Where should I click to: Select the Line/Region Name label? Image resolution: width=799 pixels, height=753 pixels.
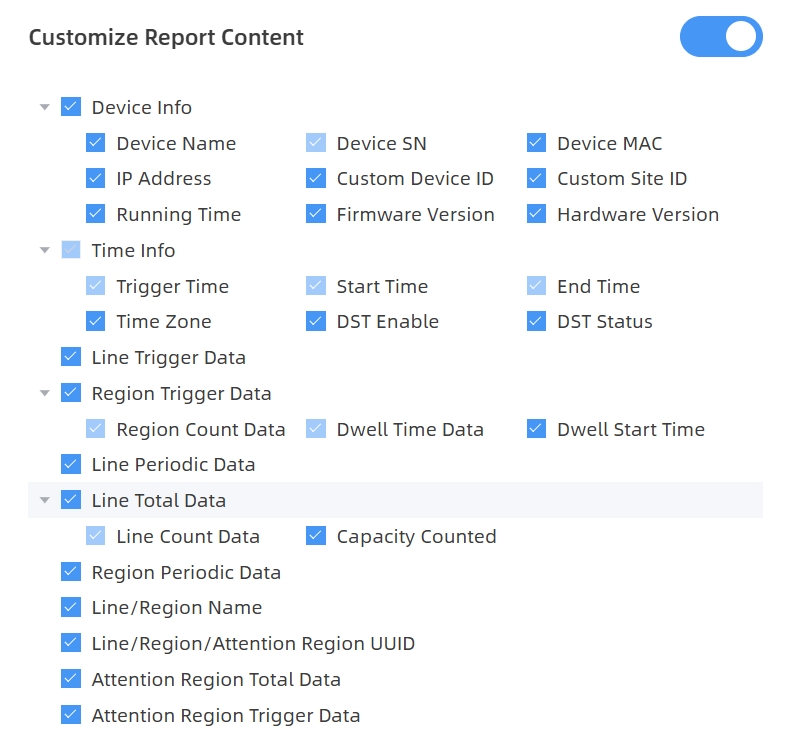click(176, 608)
